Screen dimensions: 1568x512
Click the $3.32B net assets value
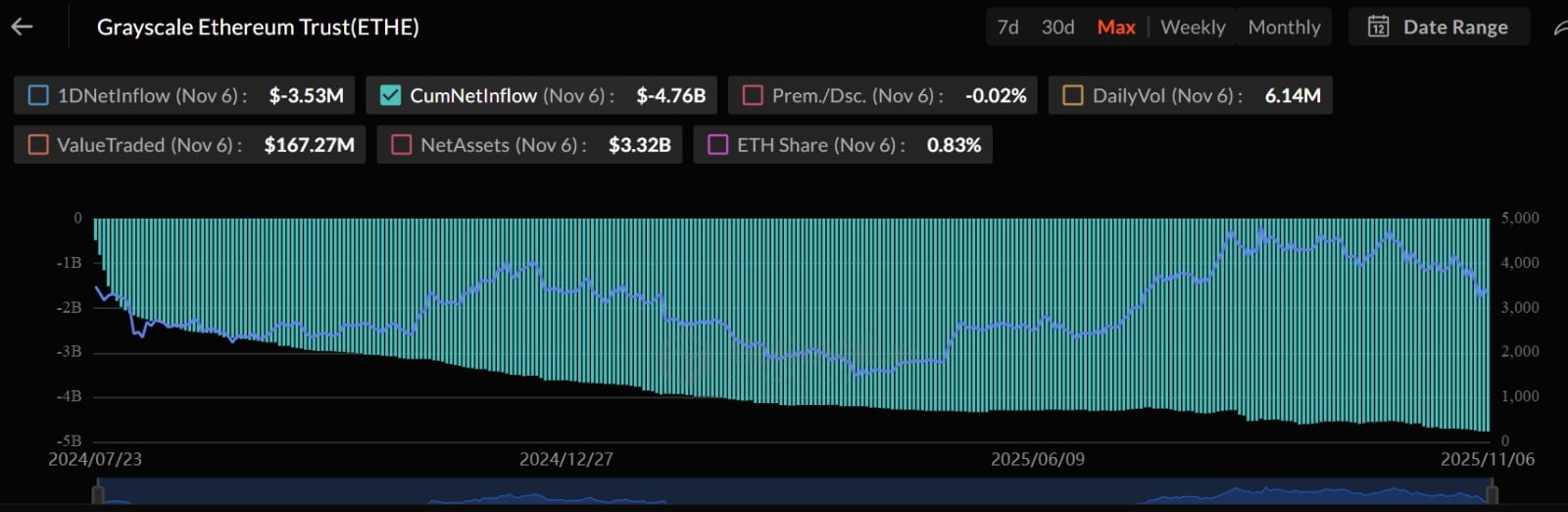tap(639, 144)
